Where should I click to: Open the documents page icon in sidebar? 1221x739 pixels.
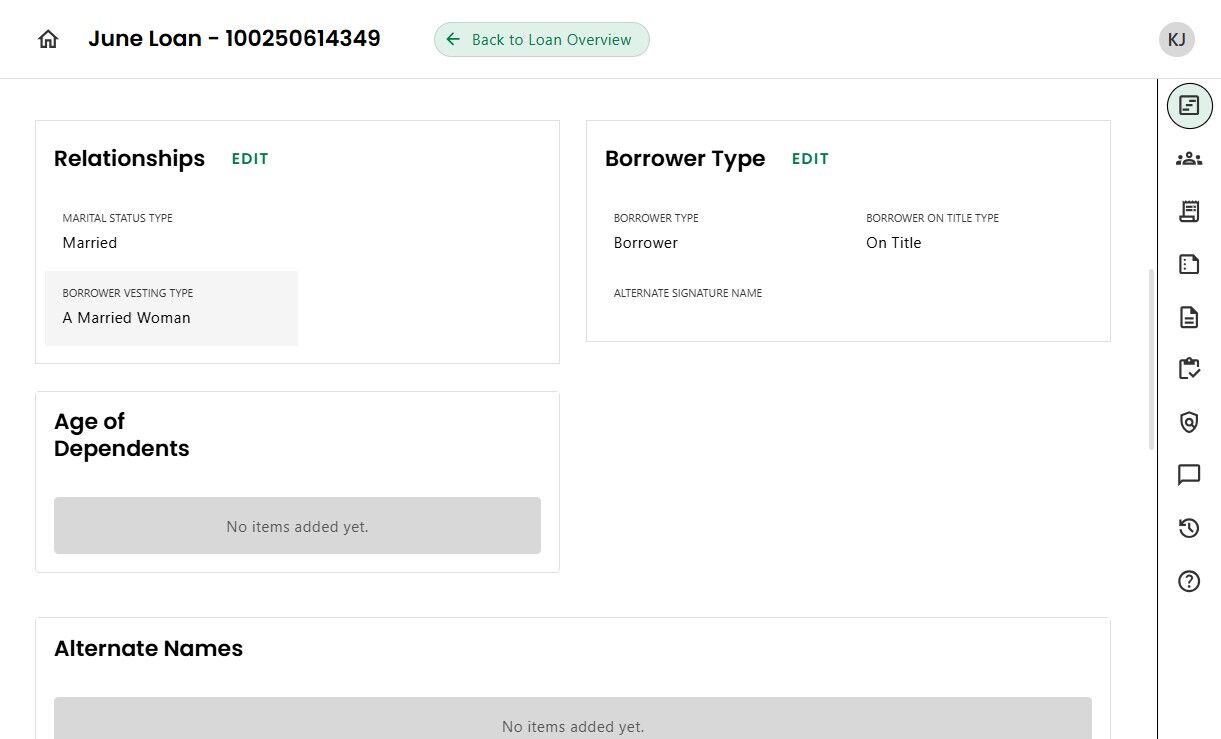1189,317
